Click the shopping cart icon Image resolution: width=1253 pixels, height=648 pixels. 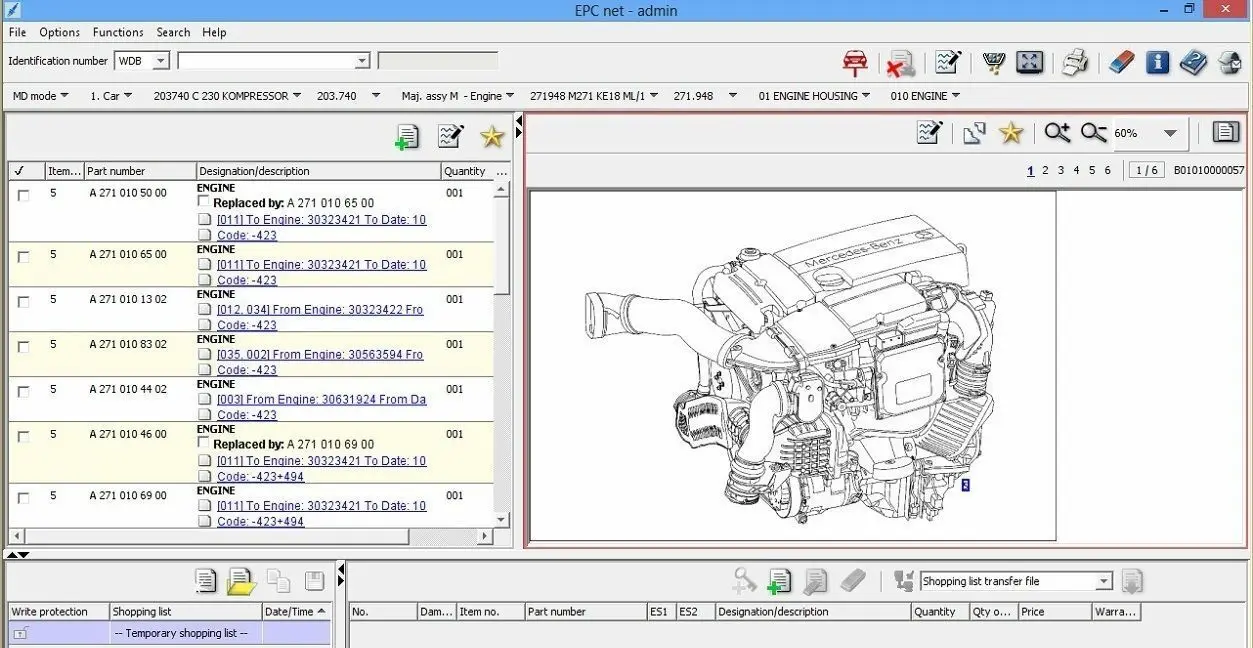pos(993,63)
